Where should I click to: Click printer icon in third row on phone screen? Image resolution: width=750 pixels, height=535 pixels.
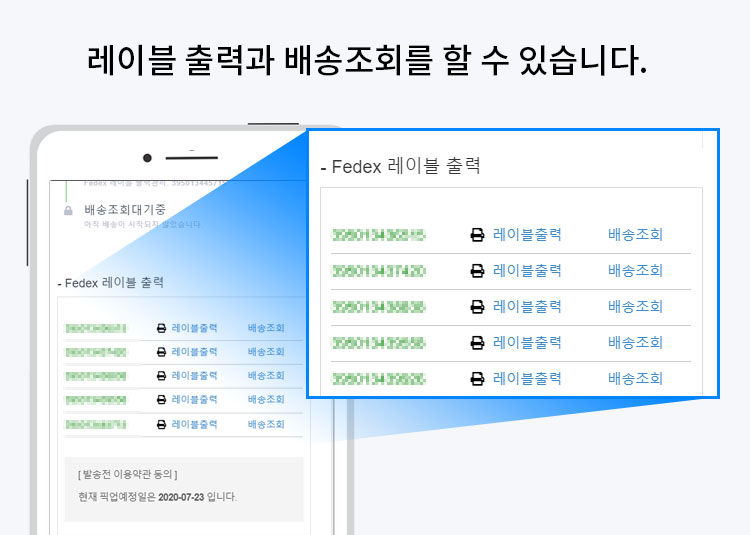click(x=162, y=376)
